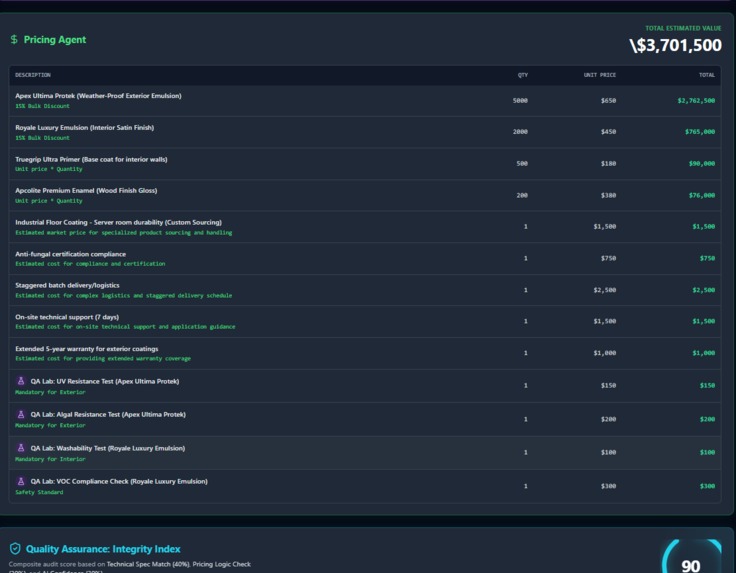The width and height of the screenshot is (736, 573).
Task: Click the Quality Assurance: Integrity Index heading
Action: coord(103,549)
